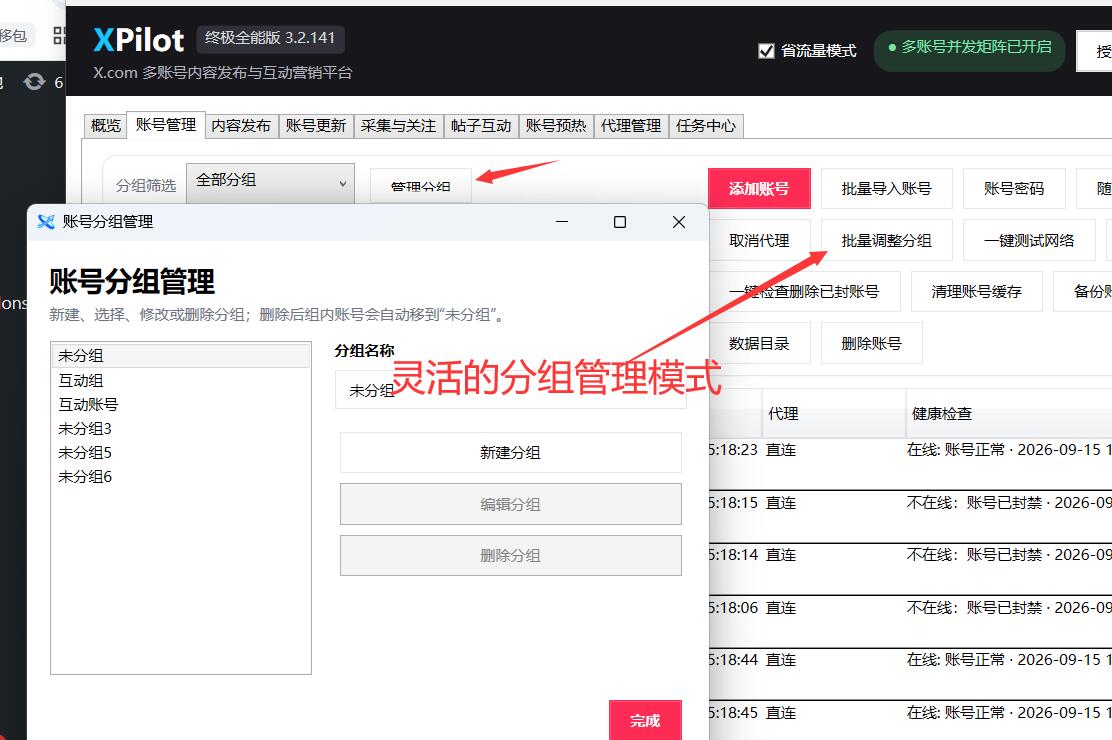Screen dimensions: 1112x740
Task: Click the 批量导入账号 button
Action: point(886,189)
